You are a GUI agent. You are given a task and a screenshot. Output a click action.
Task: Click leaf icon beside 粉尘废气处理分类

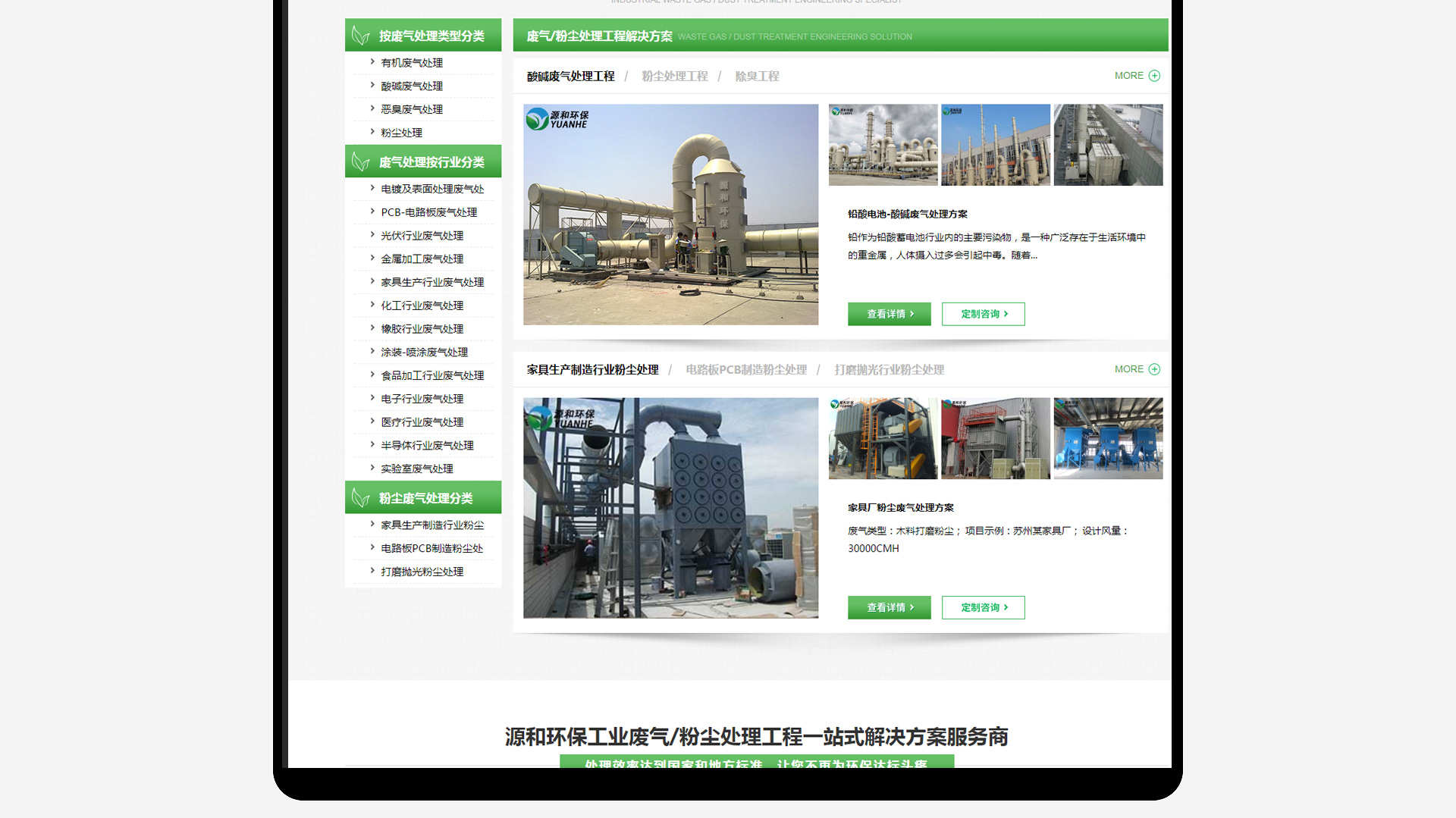point(361,498)
